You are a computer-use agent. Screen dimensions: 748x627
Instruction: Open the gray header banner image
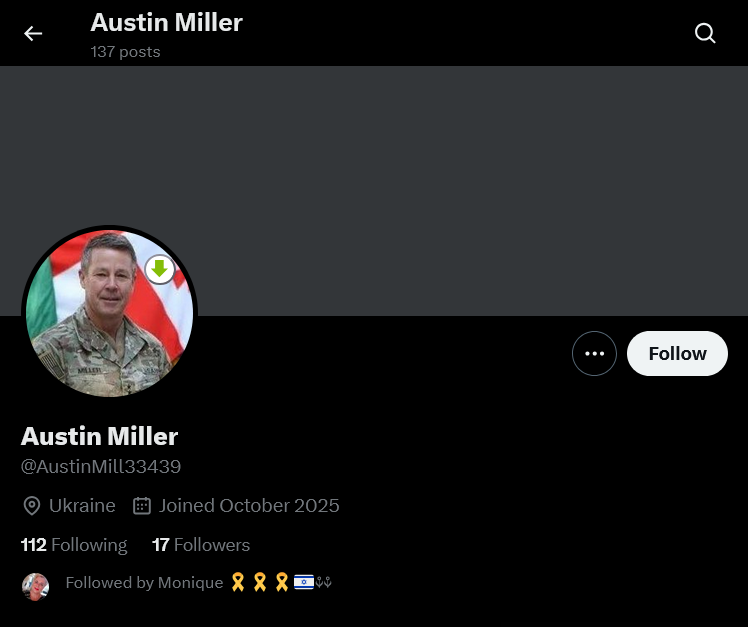coord(374,191)
